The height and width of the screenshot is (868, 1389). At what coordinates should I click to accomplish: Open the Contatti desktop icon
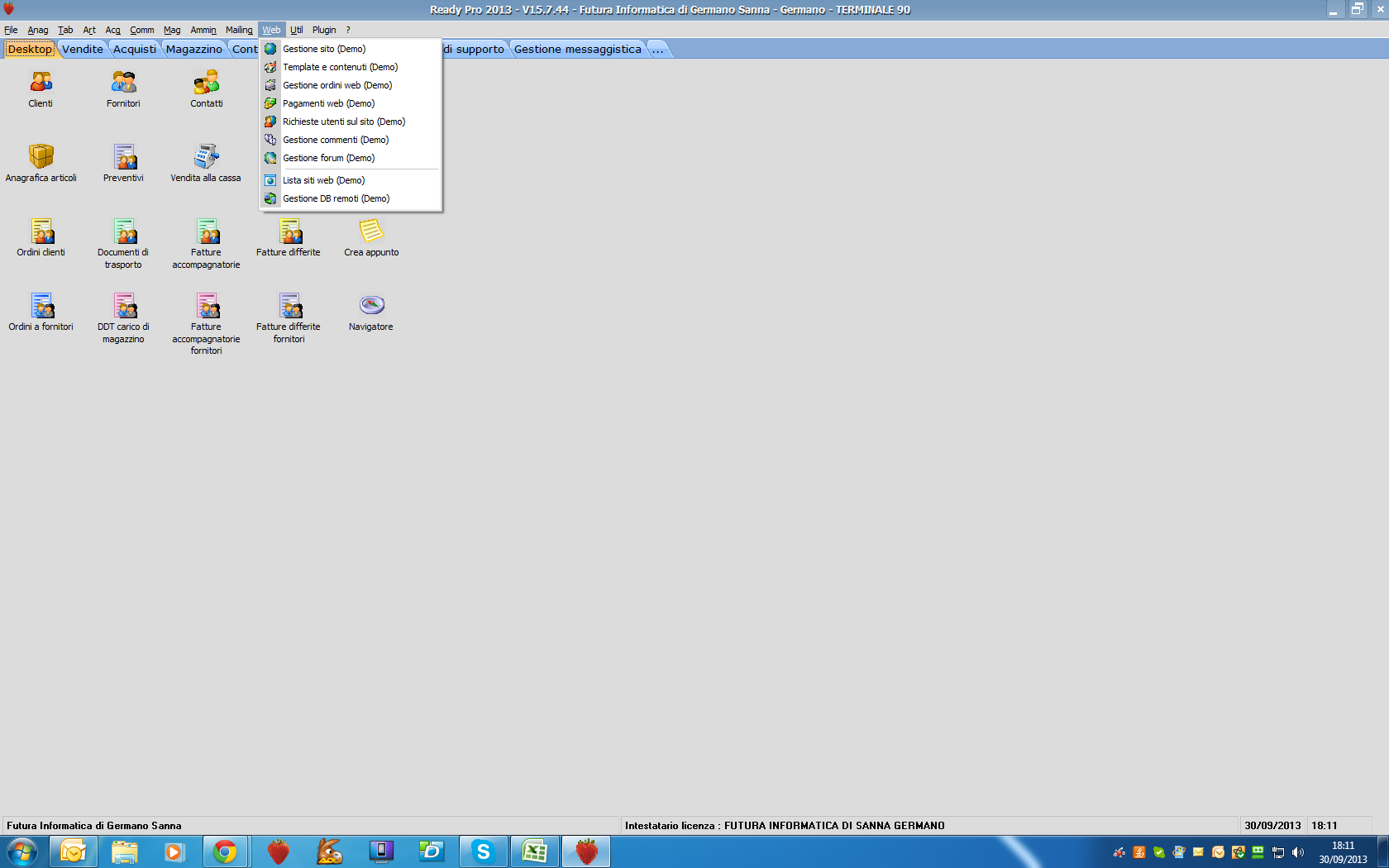pos(206,88)
